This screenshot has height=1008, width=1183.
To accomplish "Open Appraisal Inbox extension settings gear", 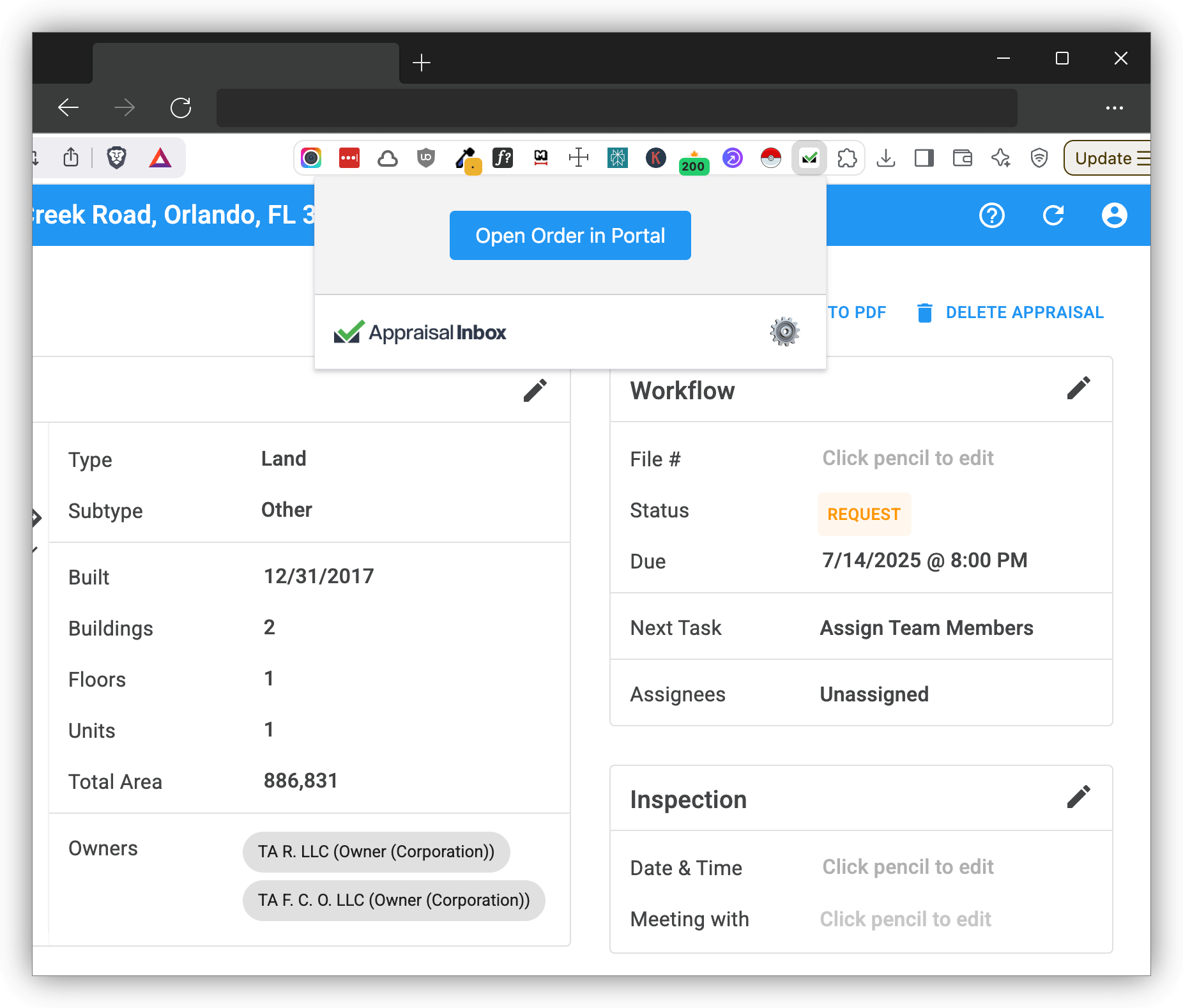I will coord(784,332).
